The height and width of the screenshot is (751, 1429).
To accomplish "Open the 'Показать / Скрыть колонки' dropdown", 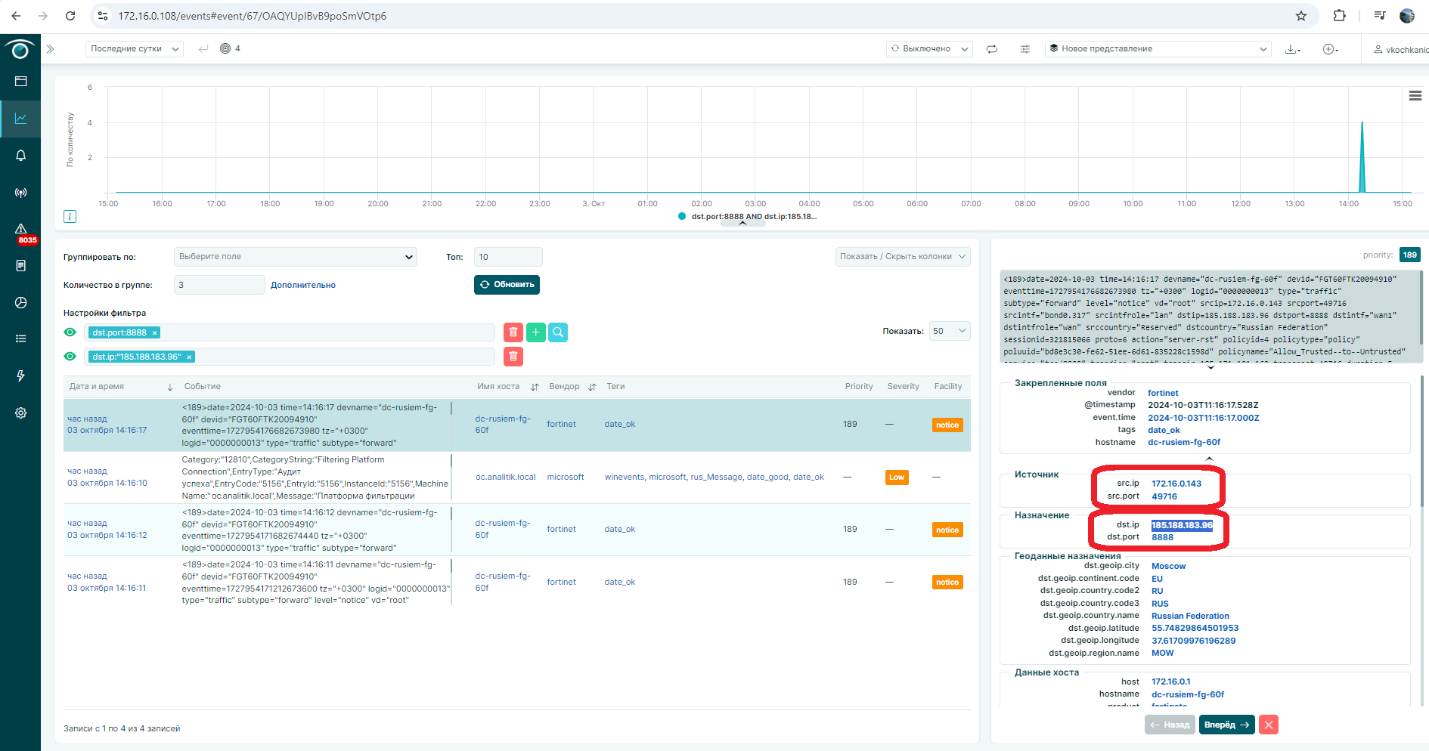I will (903, 257).
